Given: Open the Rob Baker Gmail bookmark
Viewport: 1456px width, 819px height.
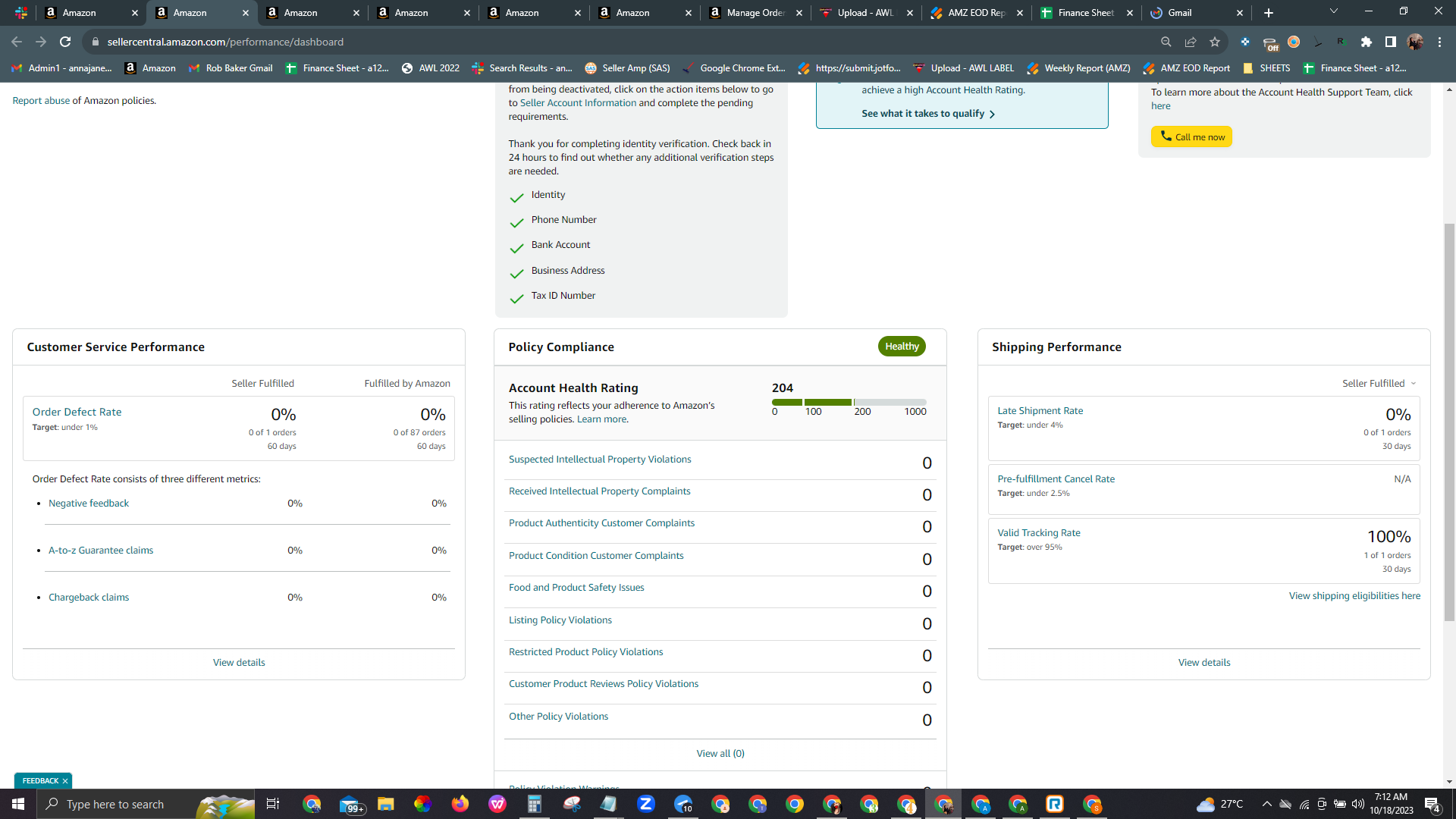Looking at the screenshot, I should 231,68.
